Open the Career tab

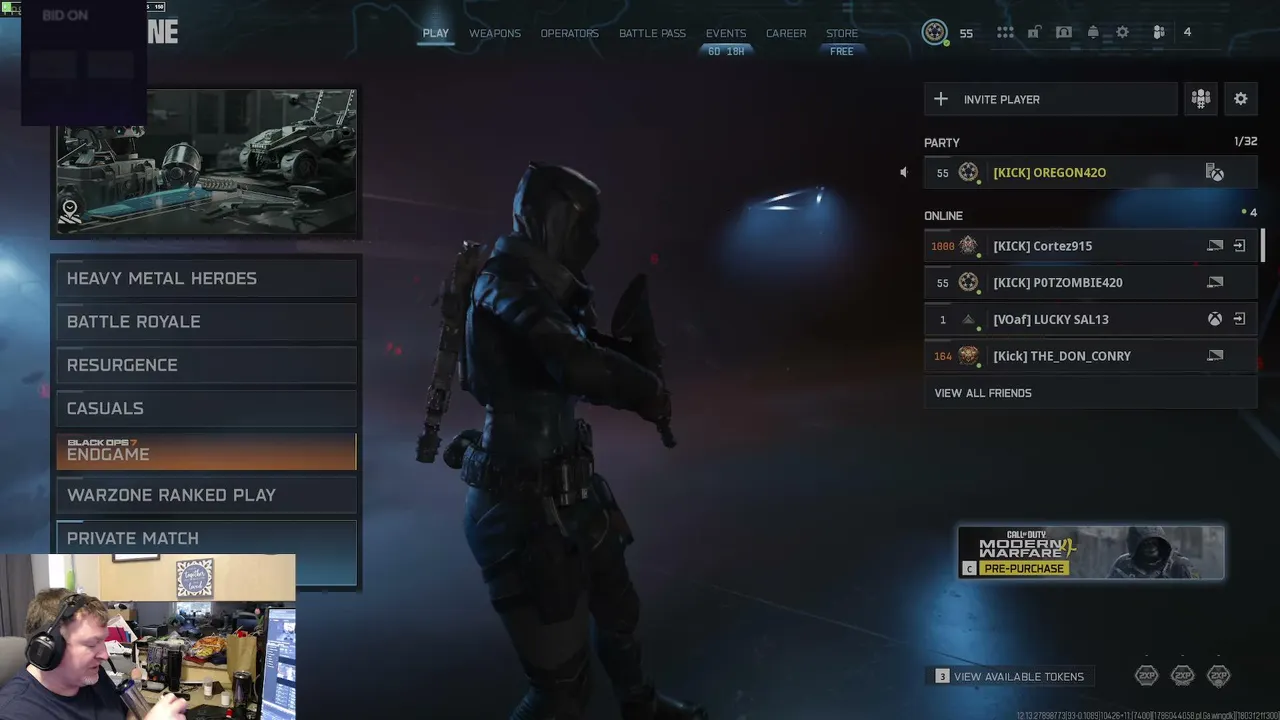[786, 33]
